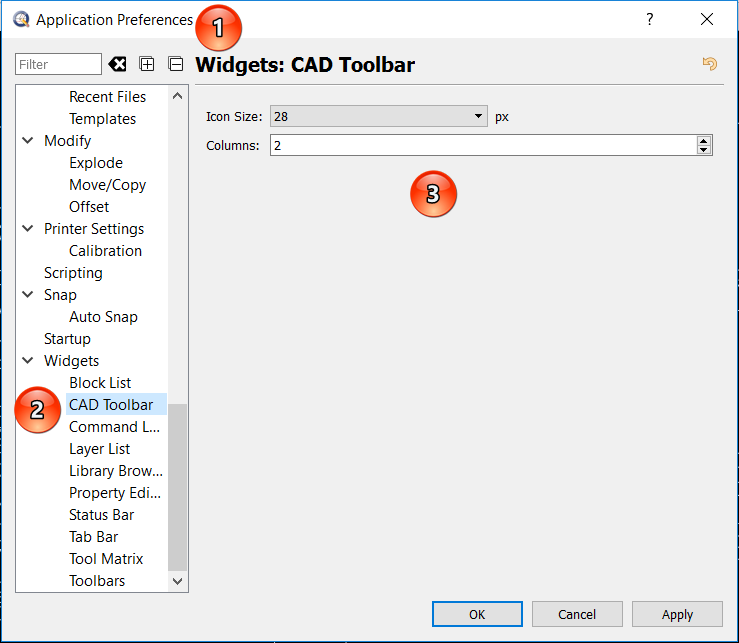Screen dimensions: 739x643
Task: Open Auto Snap settings
Action: [x=103, y=317]
